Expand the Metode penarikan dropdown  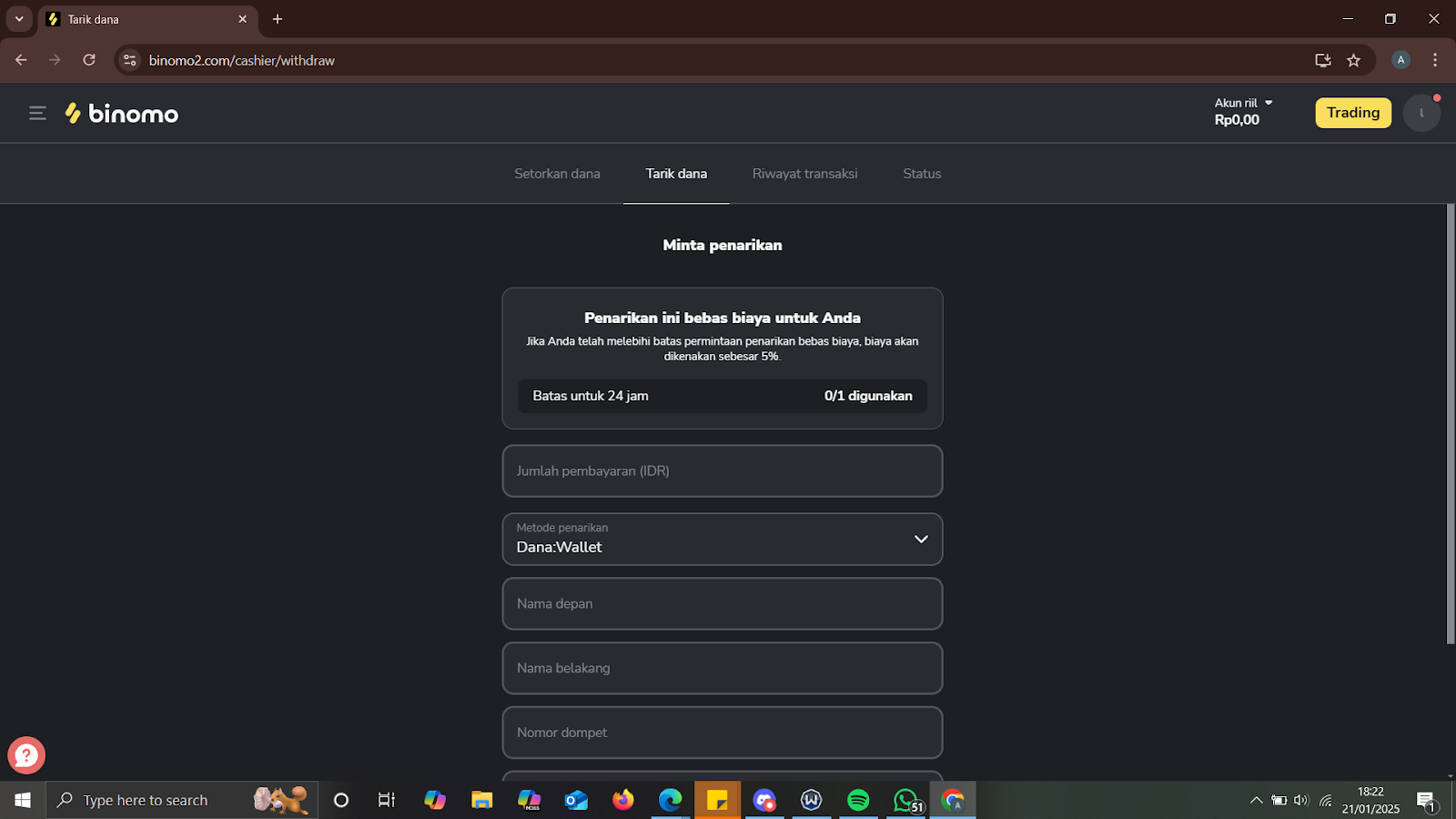[920, 539]
